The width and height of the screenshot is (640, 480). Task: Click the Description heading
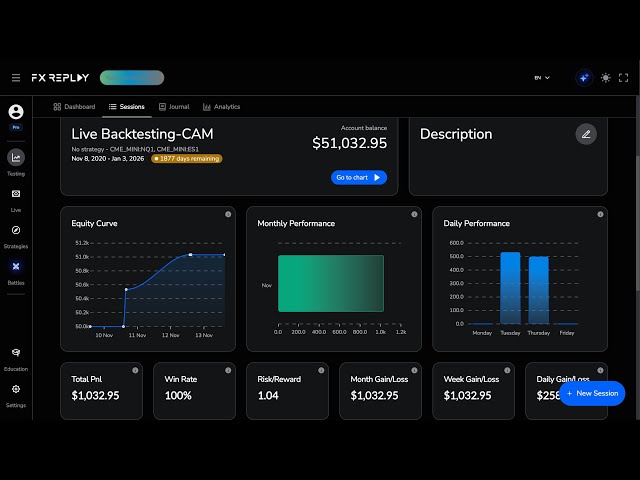click(x=456, y=134)
